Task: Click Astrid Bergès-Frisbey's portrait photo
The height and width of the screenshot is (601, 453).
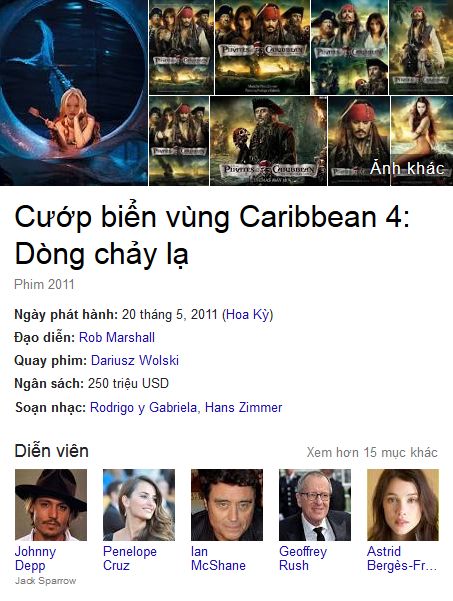Action: pyautogui.click(x=403, y=505)
